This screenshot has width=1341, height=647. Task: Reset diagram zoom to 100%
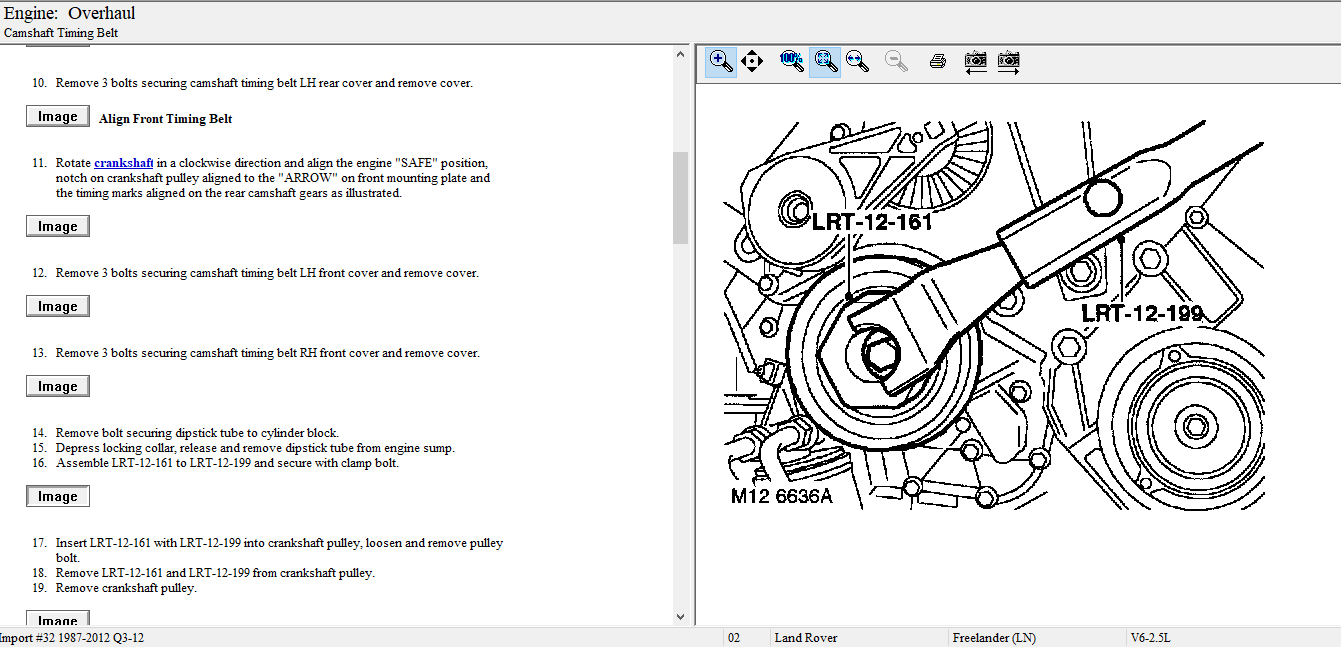792,61
